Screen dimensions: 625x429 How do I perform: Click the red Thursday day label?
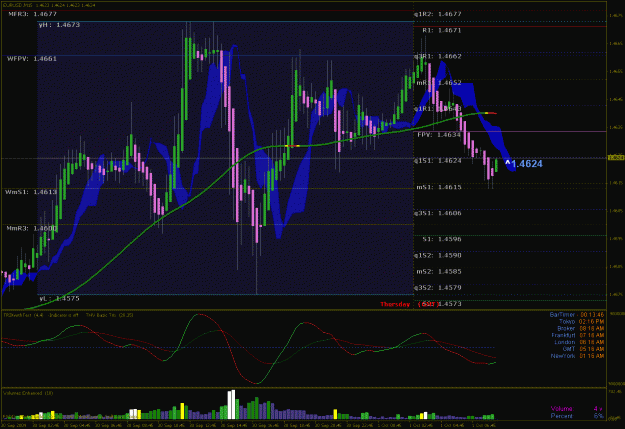(x=395, y=304)
